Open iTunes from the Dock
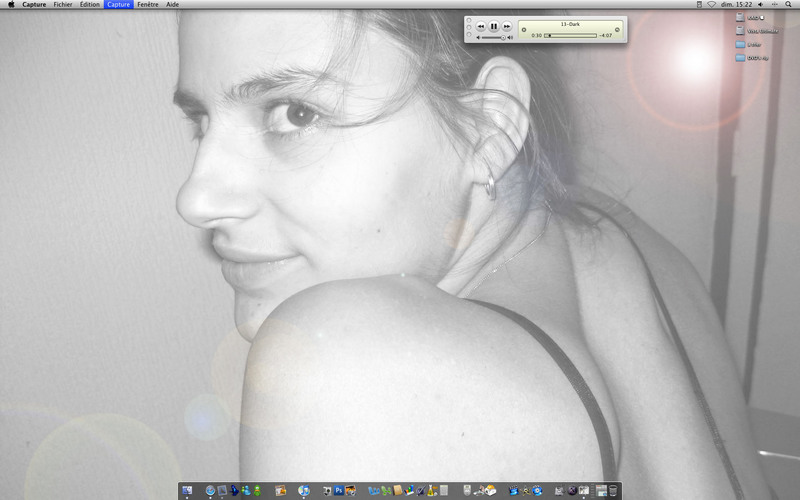The width and height of the screenshot is (800, 500). (x=304, y=490)
